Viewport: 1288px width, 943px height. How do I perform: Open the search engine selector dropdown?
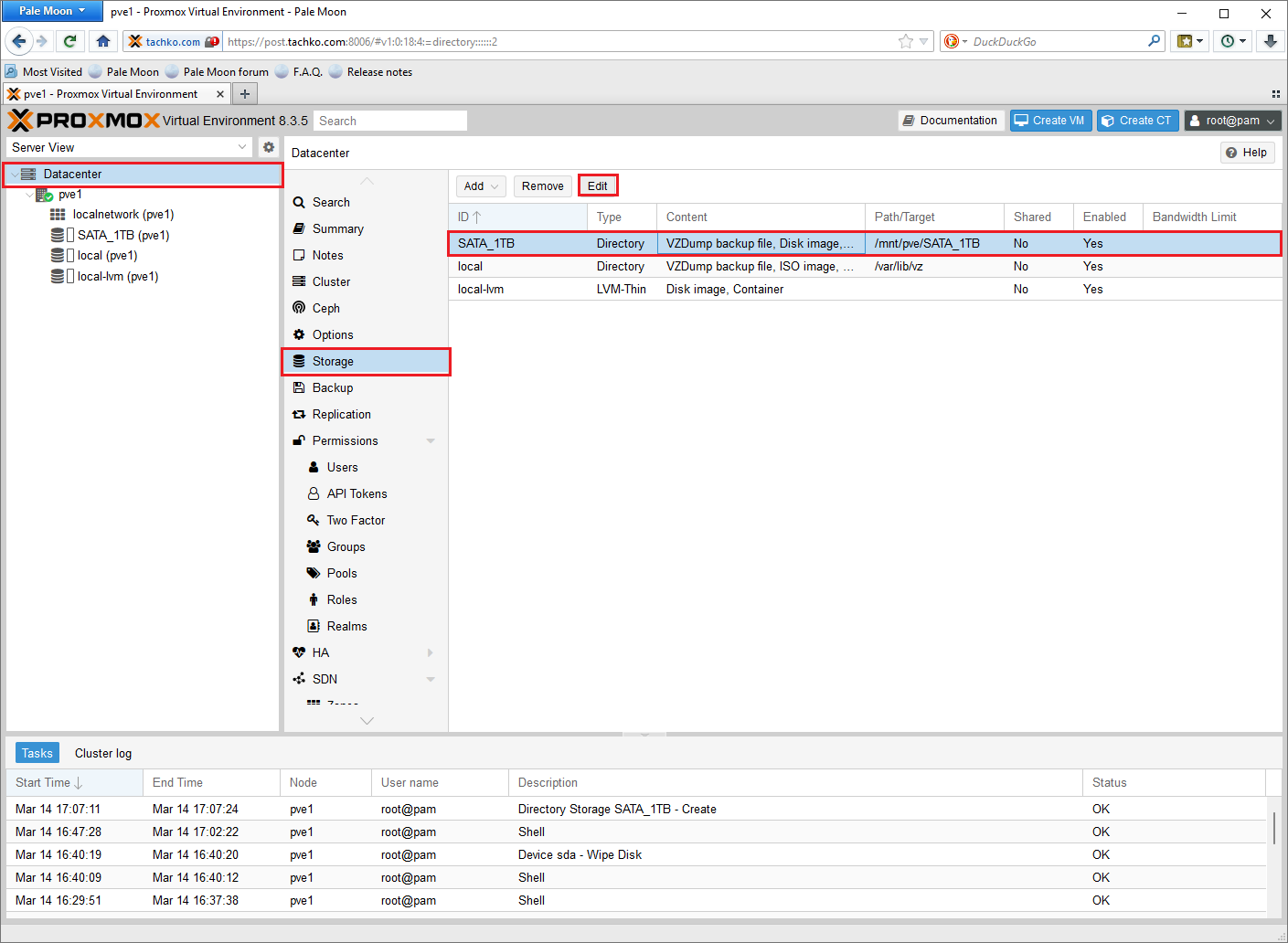pos(955,41)
